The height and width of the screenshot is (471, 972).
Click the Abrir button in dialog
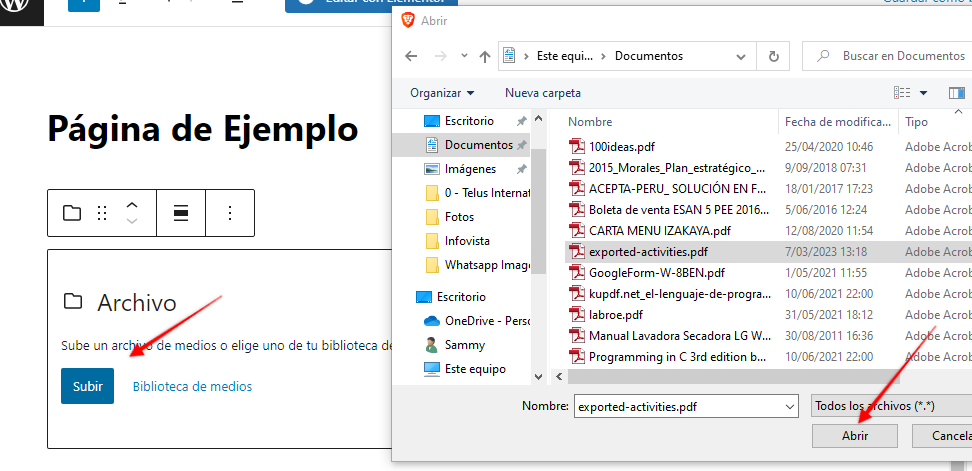854,436
